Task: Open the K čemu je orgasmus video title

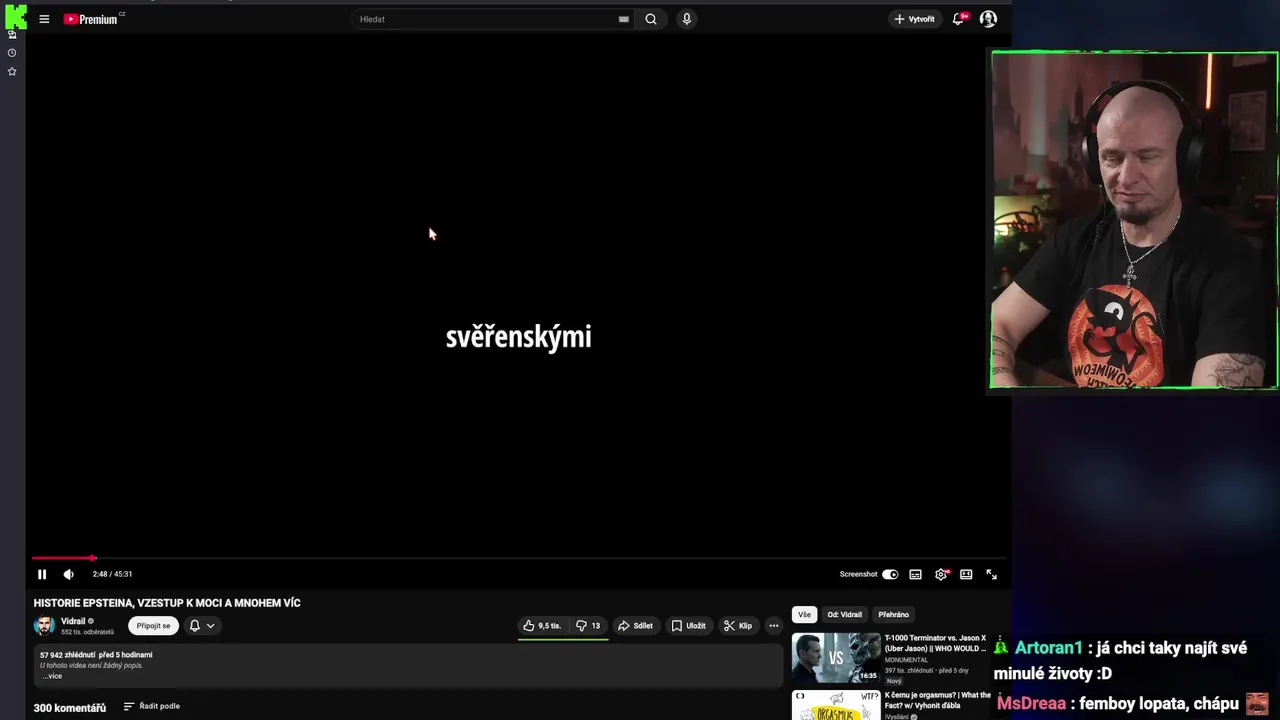Action: click(937, 700)
